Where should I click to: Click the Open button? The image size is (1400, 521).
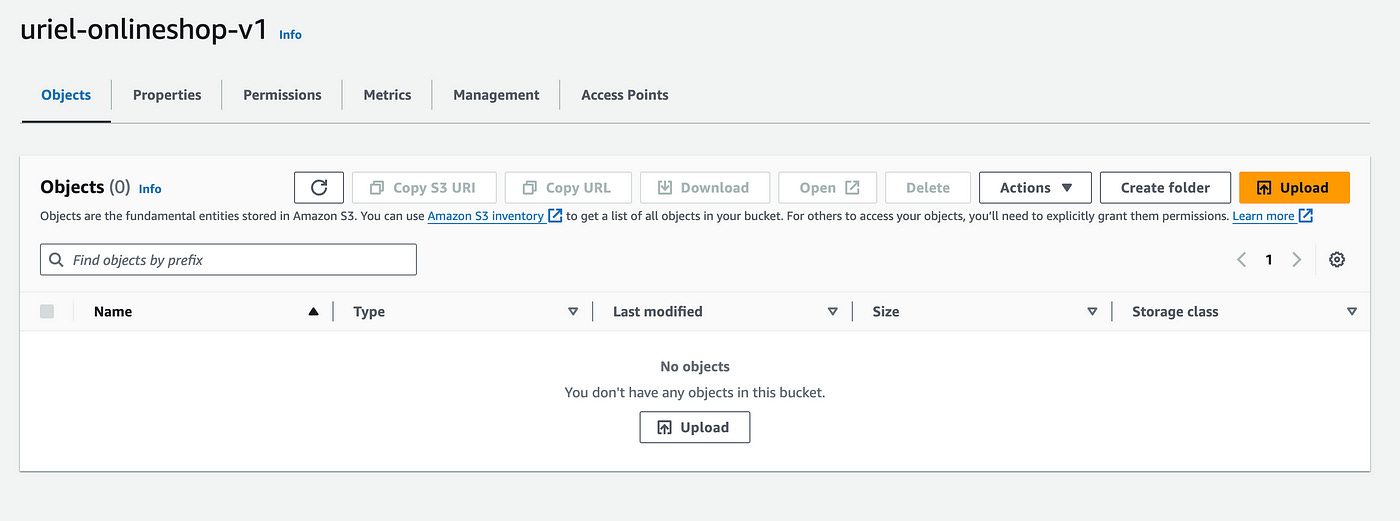(828, 187)
